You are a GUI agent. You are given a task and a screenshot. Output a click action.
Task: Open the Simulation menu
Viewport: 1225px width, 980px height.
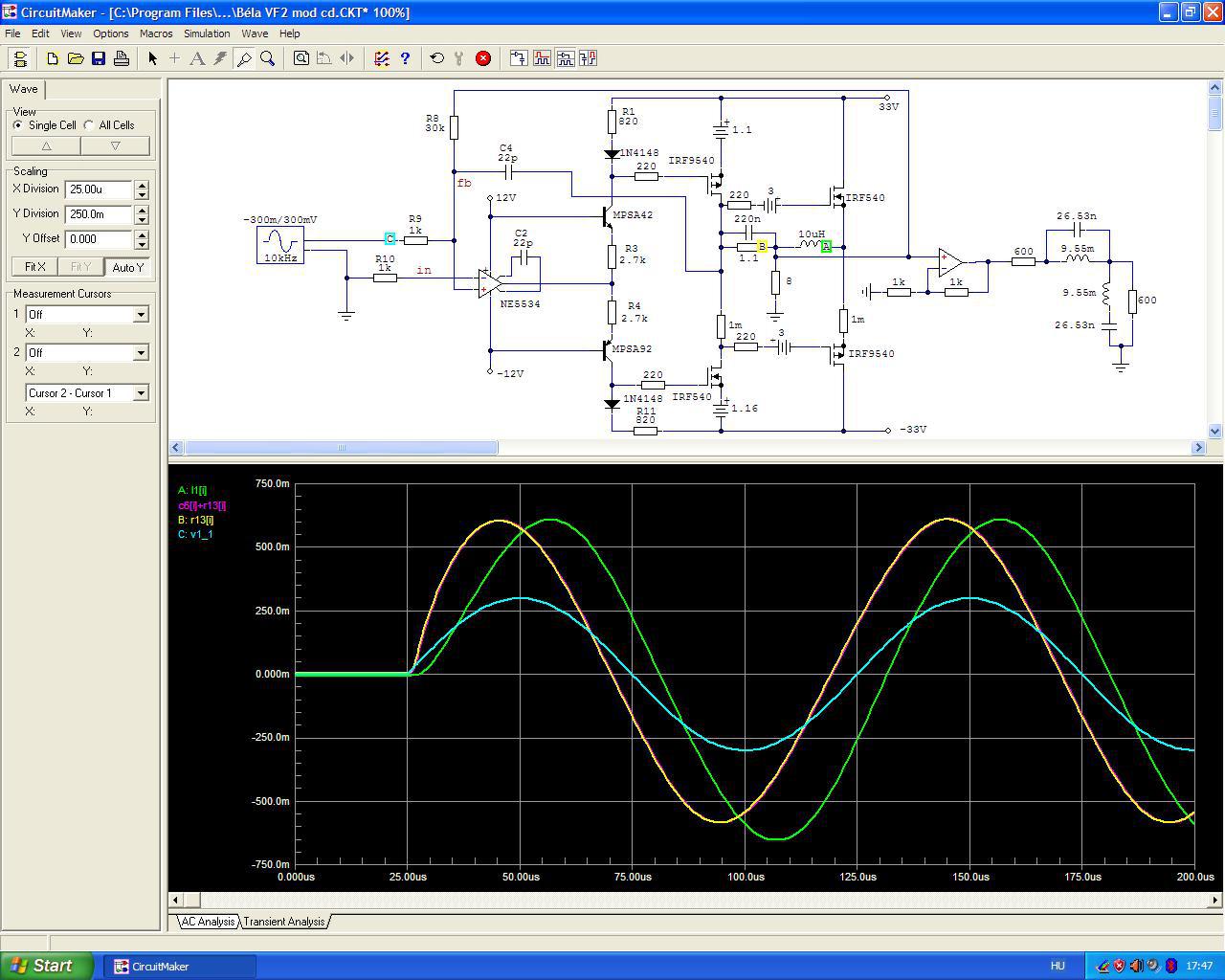(207, 33)
